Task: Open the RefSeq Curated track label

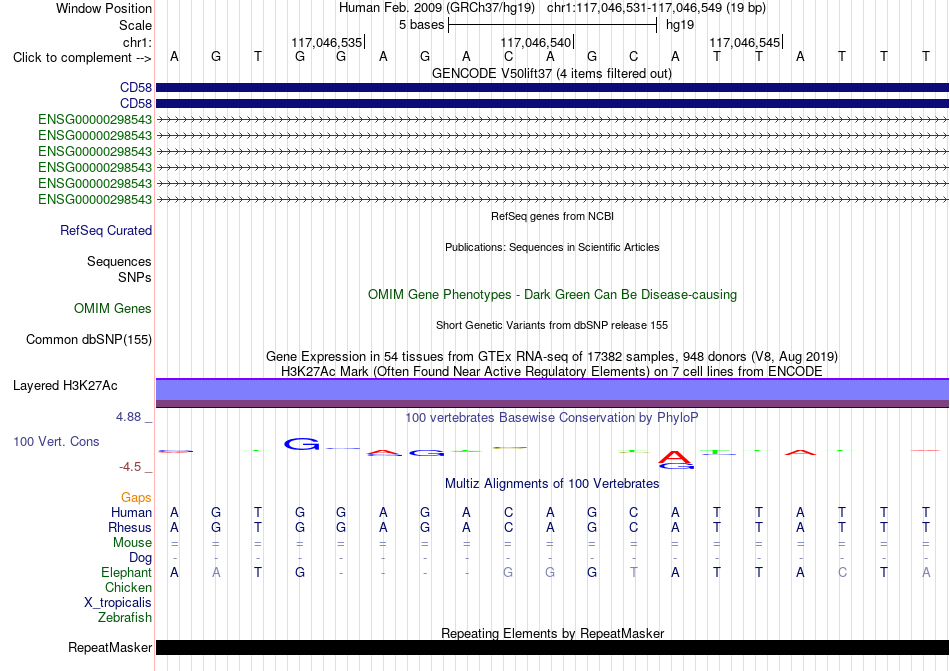Action: [x=106, y=231]
